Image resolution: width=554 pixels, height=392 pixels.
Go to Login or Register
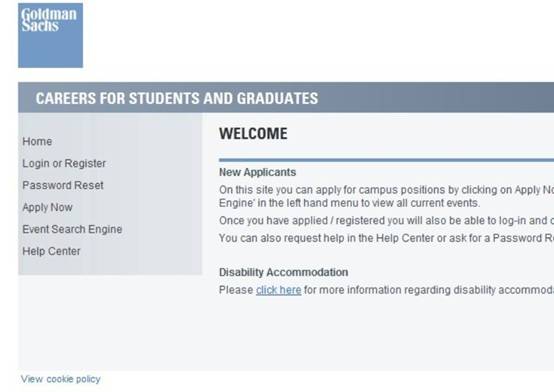click(64, 163)
